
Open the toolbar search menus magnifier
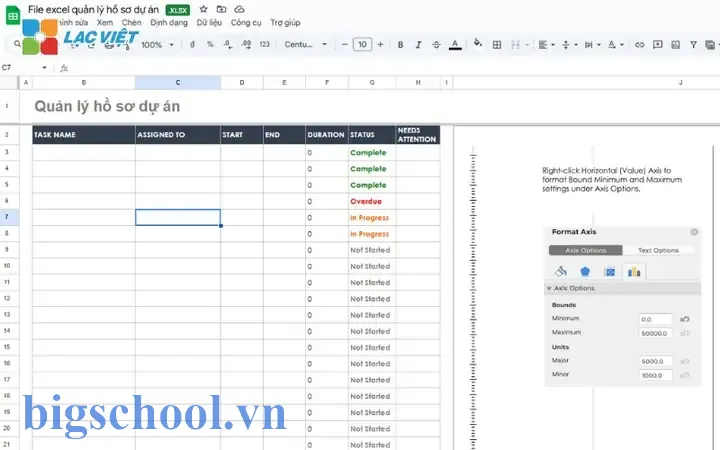17,44
